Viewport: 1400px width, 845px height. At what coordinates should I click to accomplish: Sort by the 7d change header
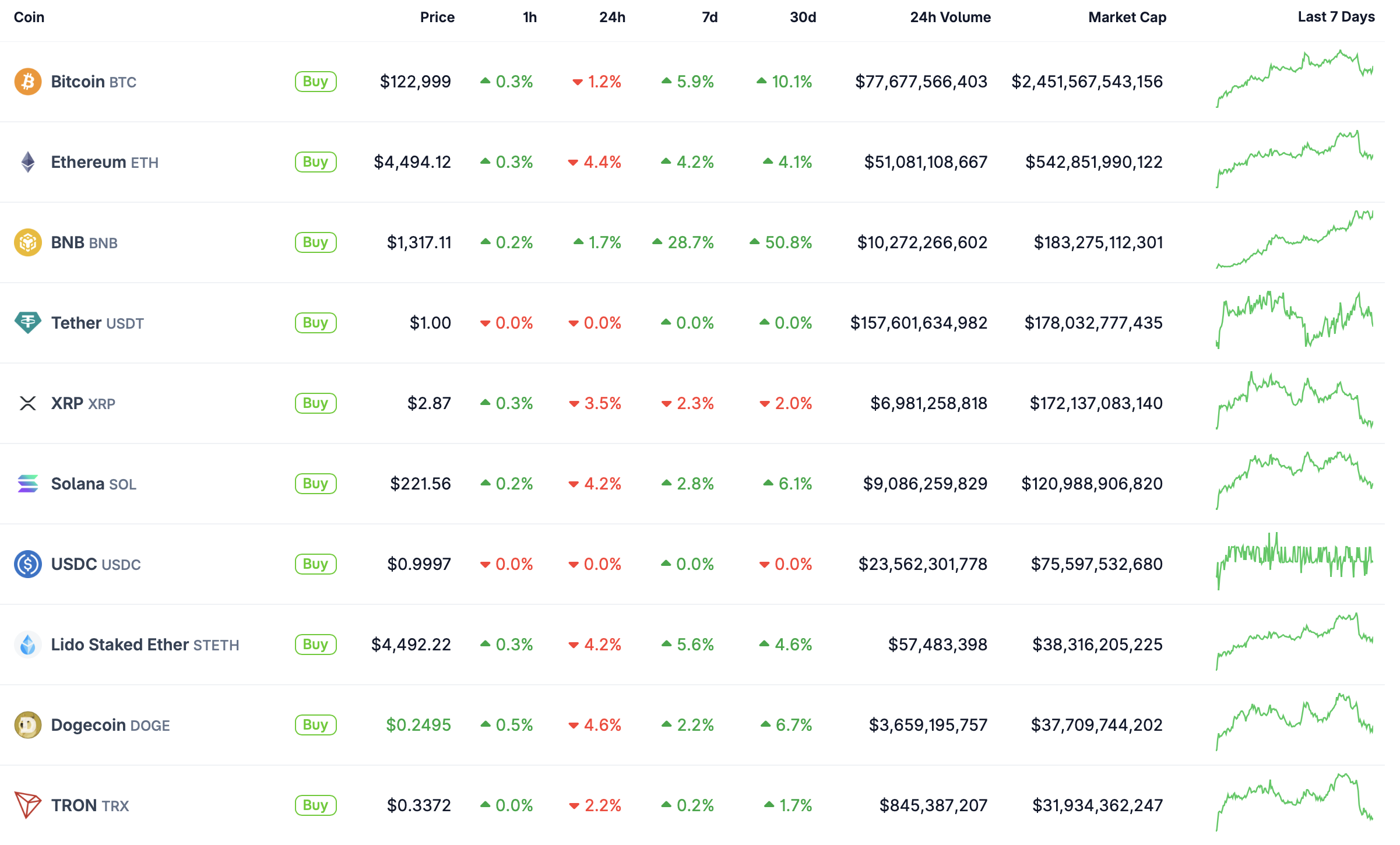click(x=709, y=17)
